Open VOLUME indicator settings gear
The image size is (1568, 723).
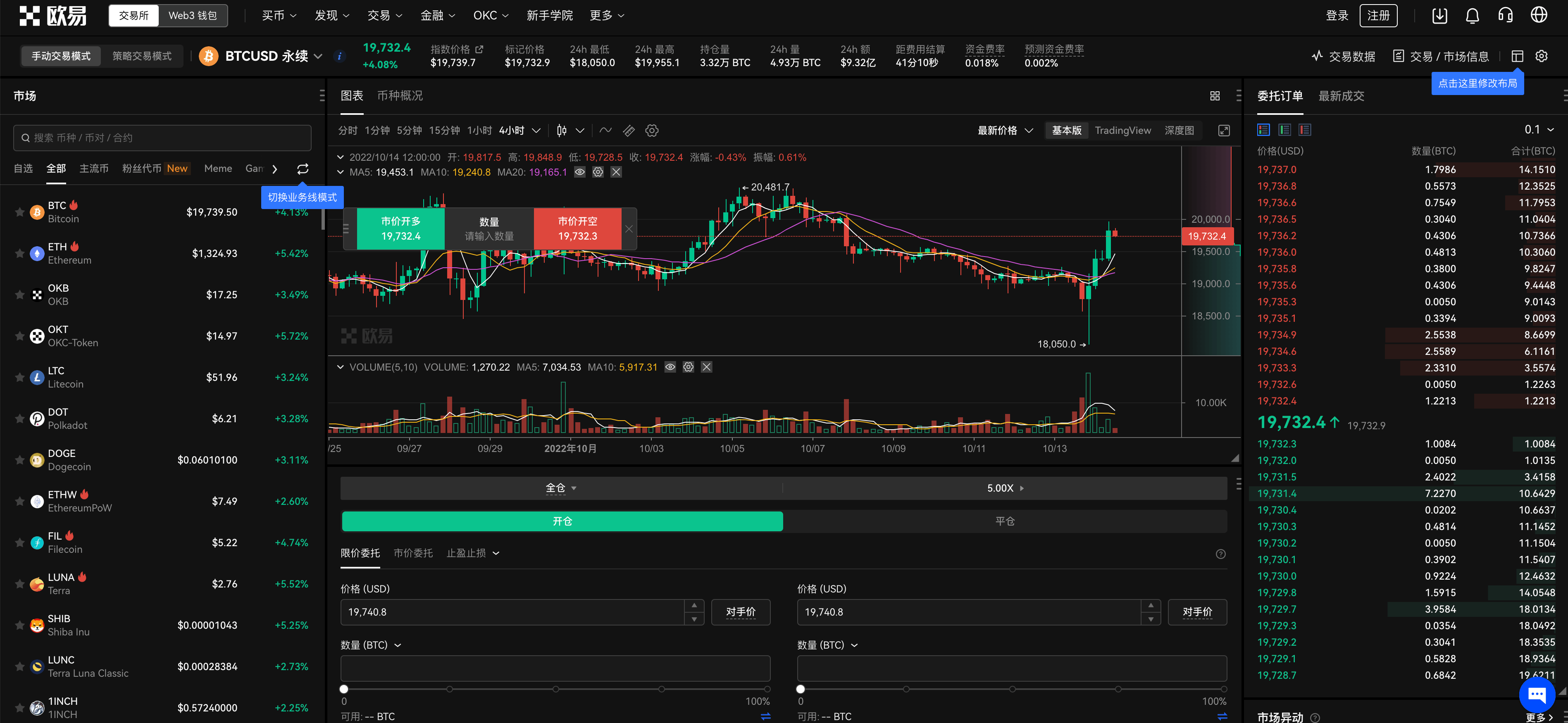coord(688,367)
